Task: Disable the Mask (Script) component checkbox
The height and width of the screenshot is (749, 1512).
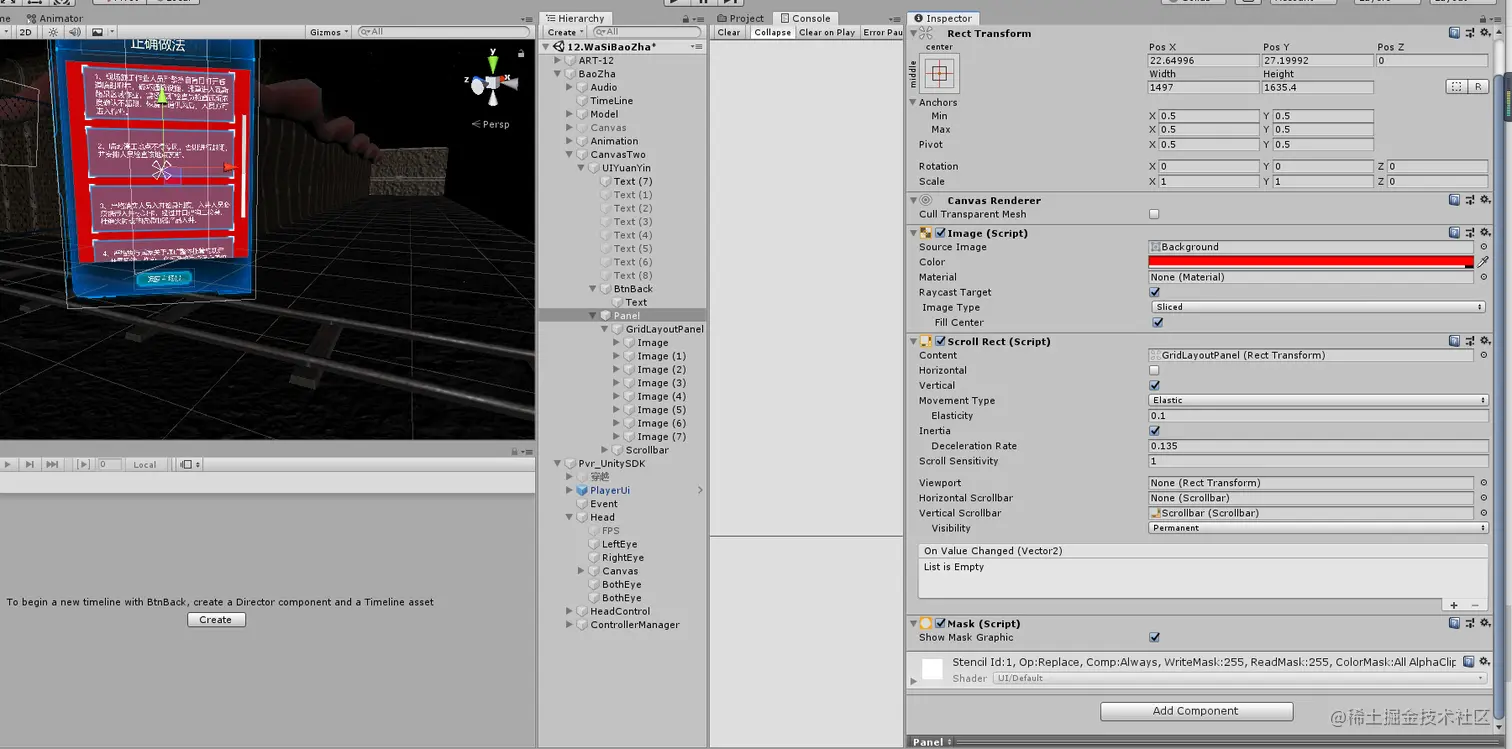Action: pyautogui.click(x=940, y=623)
